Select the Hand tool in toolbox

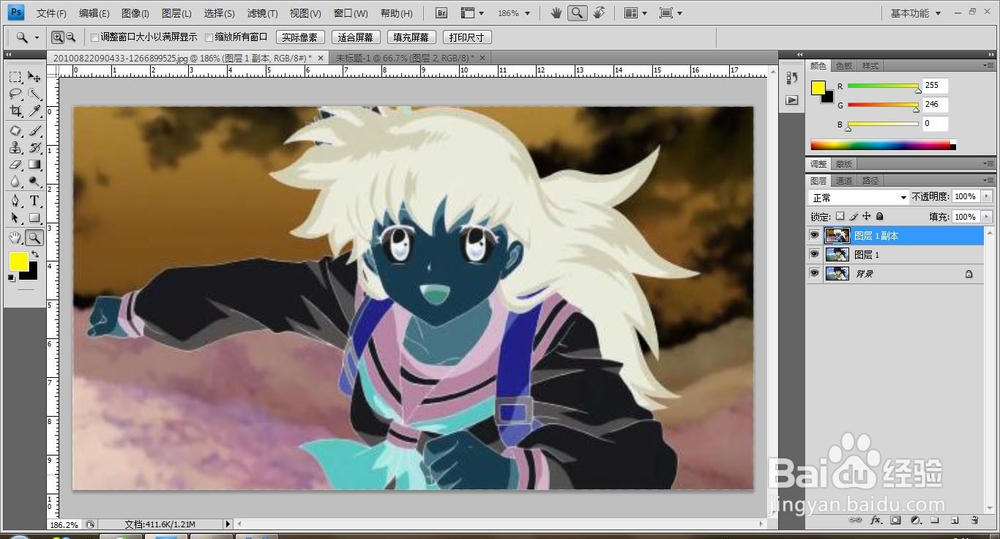[15, 238]
